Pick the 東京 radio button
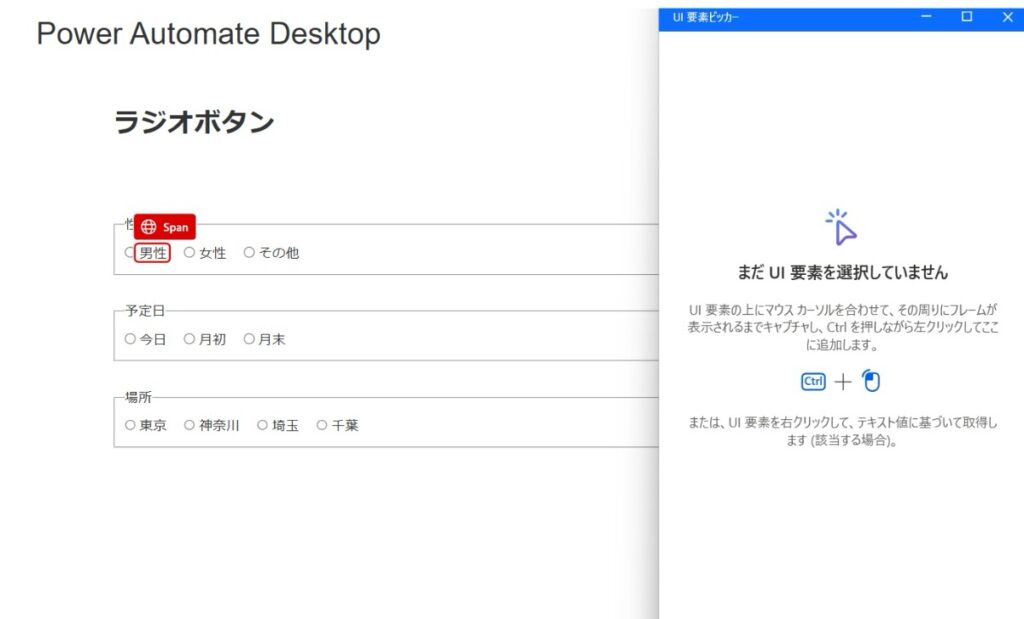This screenshot has height=619, width=1024. 130,424
